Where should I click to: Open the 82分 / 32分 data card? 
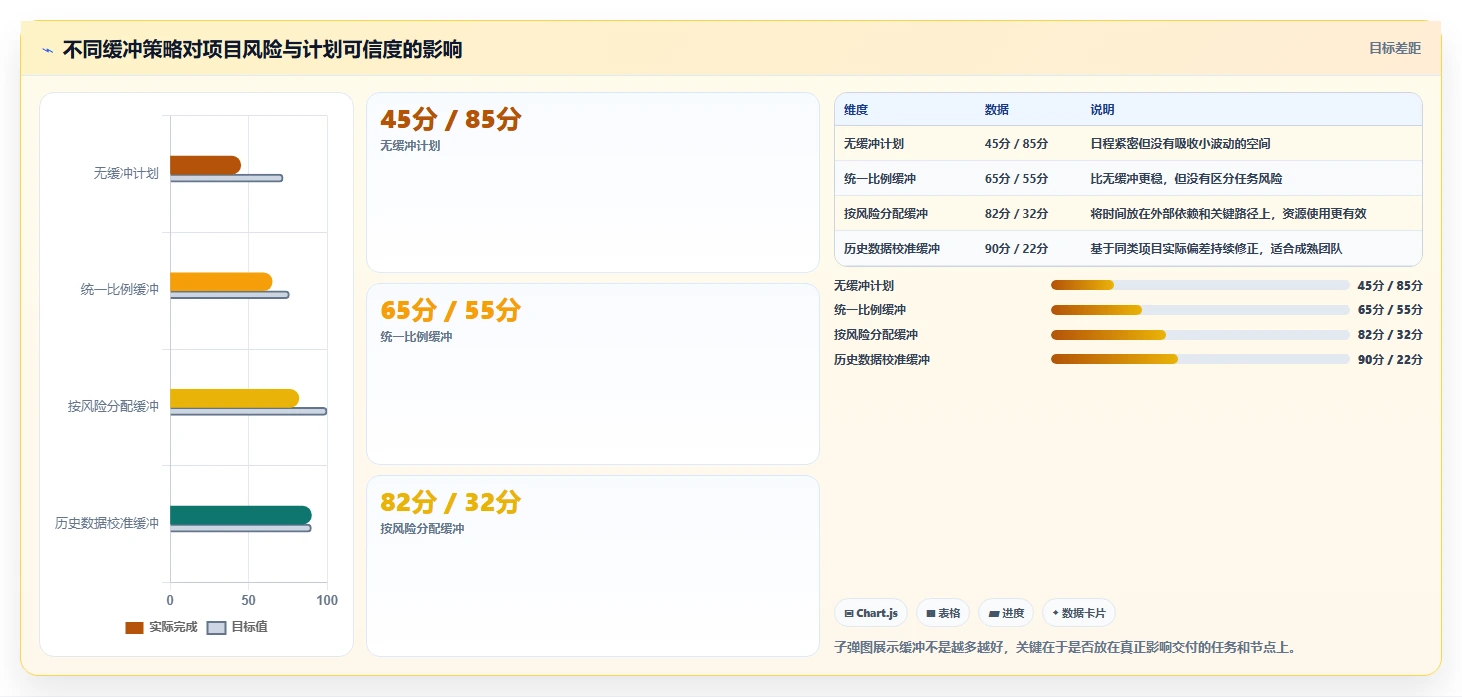(593, 566)
